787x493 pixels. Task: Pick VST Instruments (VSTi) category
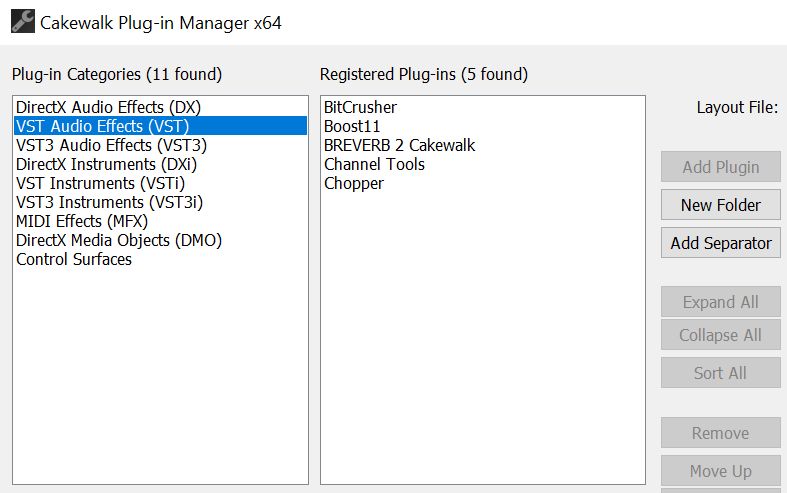click(x=100, y=183)
